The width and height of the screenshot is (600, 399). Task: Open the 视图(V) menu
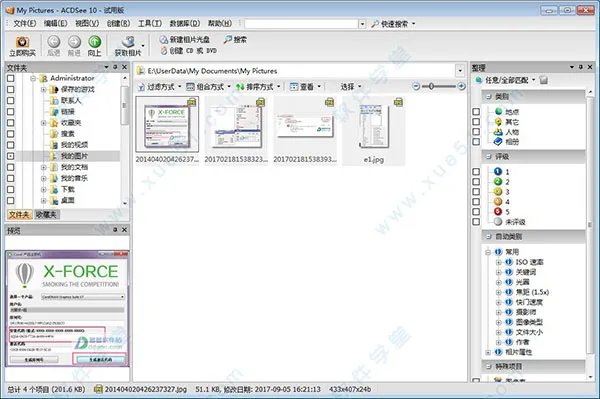87,24
